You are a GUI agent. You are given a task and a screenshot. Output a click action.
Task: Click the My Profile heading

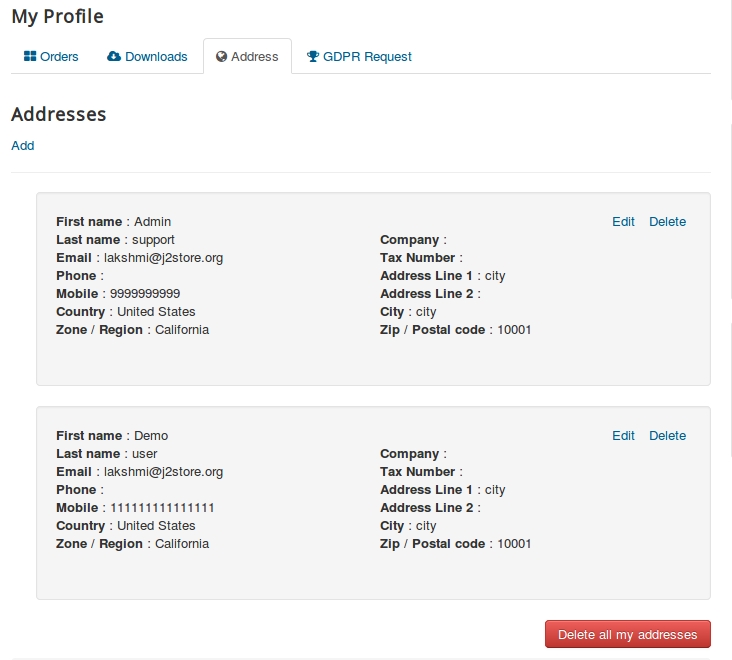coord(57,16)
